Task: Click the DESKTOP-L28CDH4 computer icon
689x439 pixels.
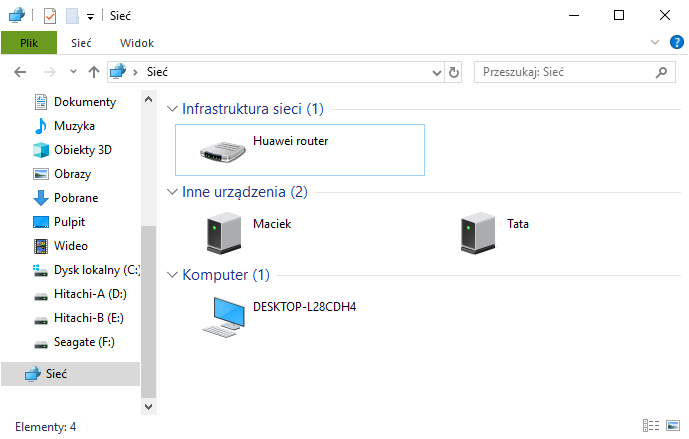Action: point(224,317)
